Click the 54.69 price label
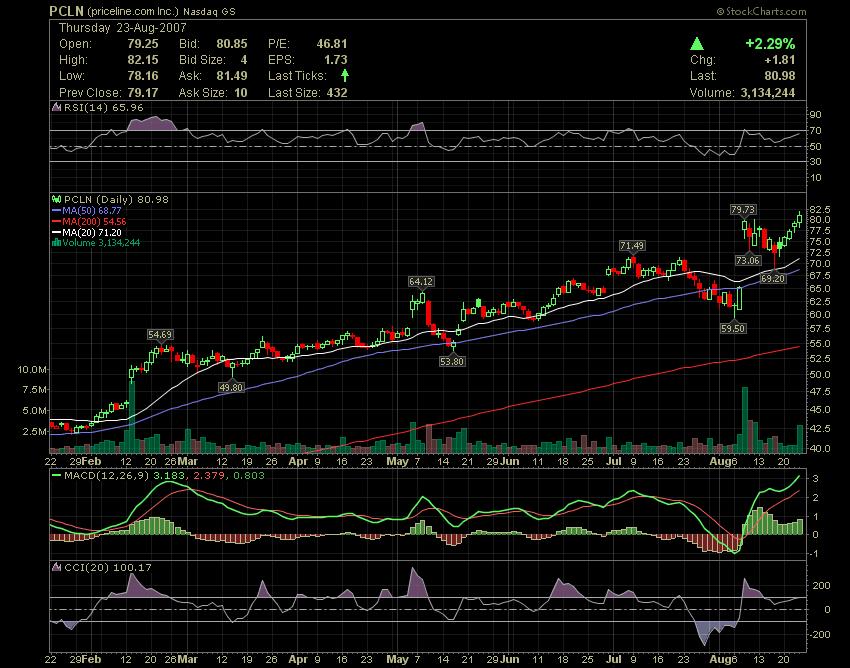The height and width of the screenshot is (668, 850). click(x=160, y=335)
